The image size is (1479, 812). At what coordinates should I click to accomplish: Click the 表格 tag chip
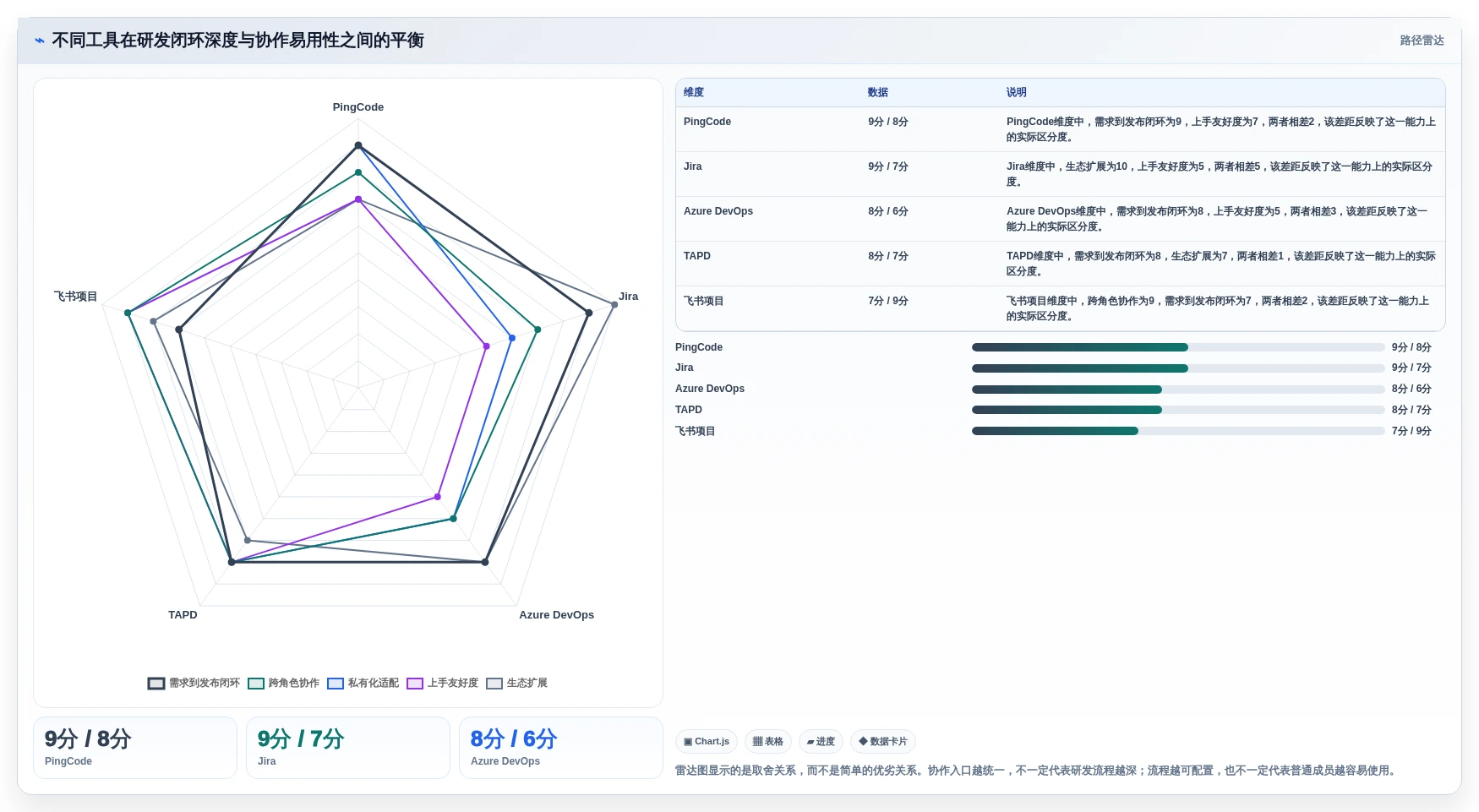click(768, 741)
